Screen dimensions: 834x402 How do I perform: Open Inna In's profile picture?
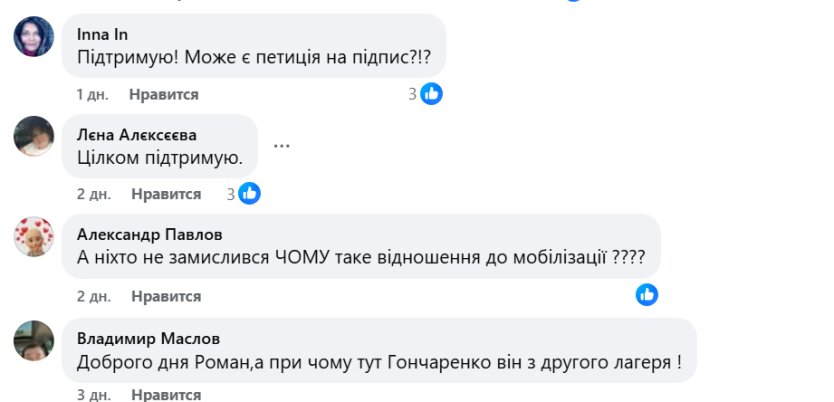click(x=33, y=37)
